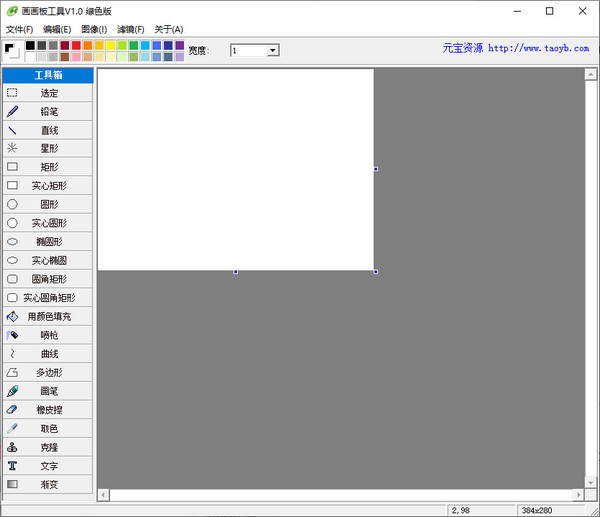
Task: Choose the 用颜色填充 paint bucket tool
Action: 48,316
